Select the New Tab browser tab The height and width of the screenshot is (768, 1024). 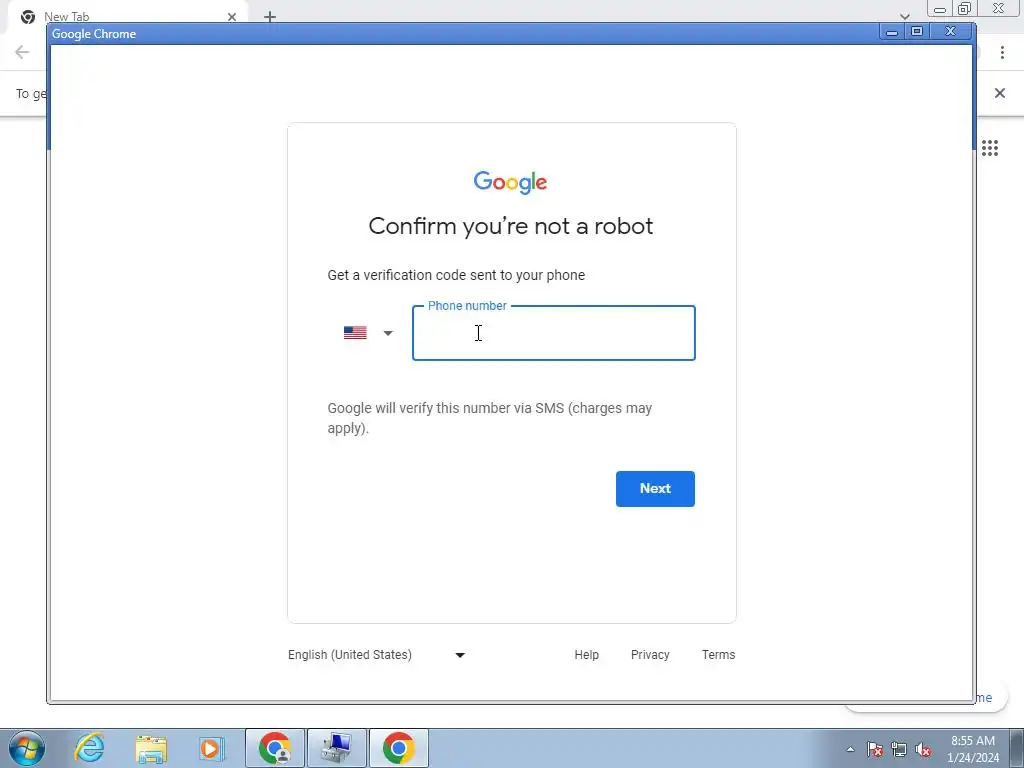127,17
